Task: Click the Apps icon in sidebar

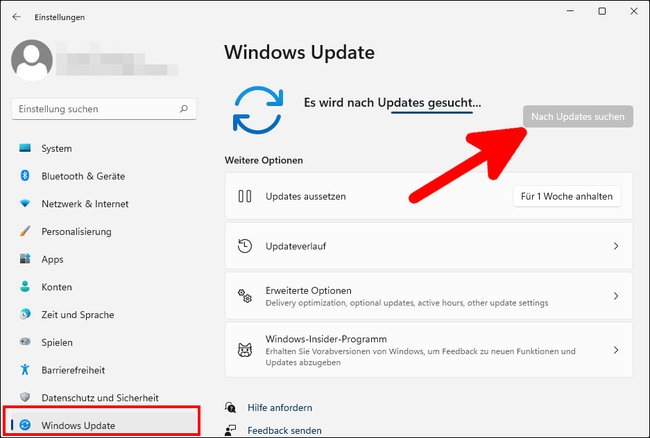Action: 25,259
